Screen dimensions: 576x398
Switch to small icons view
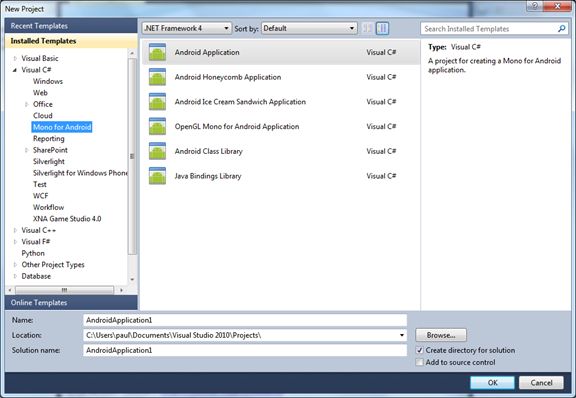coord(367,28)
